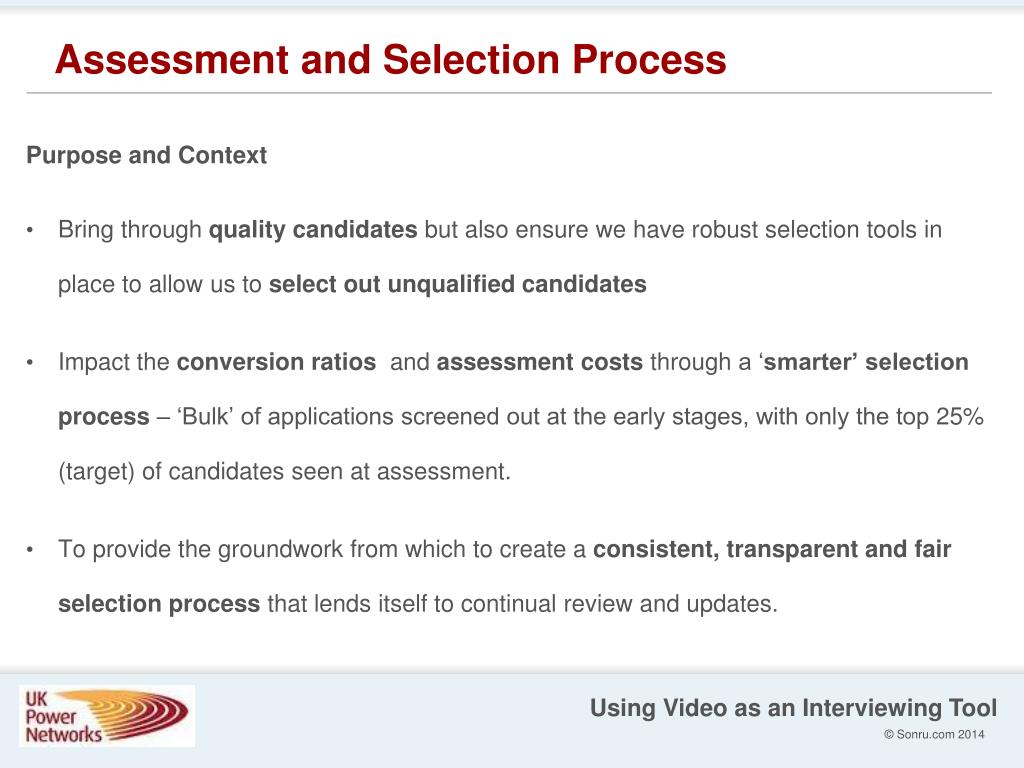Click the bold phrase quality candidates
The width and height of the screenshot is (1024, 768).
313,230
